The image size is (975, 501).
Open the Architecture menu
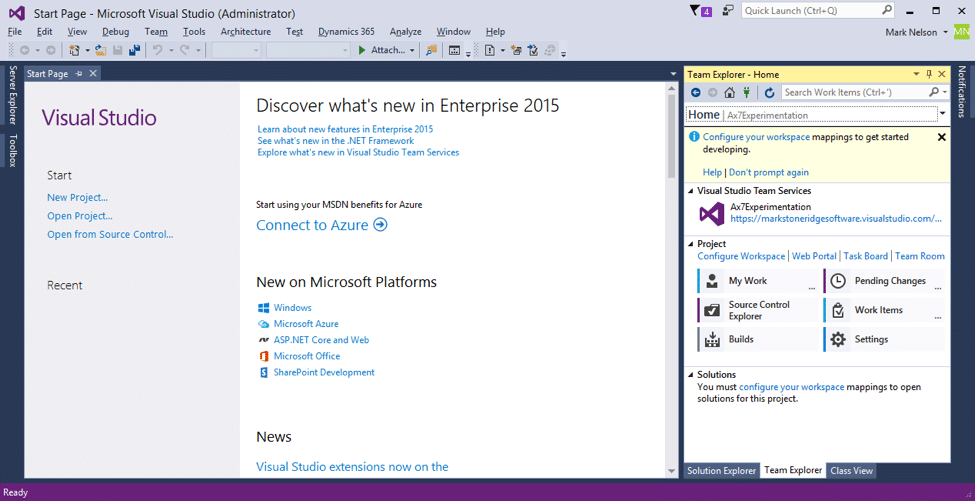[x=246, y=32]
